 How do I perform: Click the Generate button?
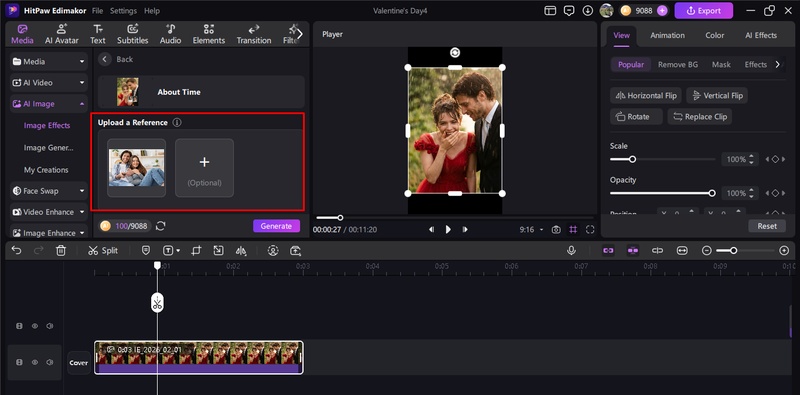276,226
